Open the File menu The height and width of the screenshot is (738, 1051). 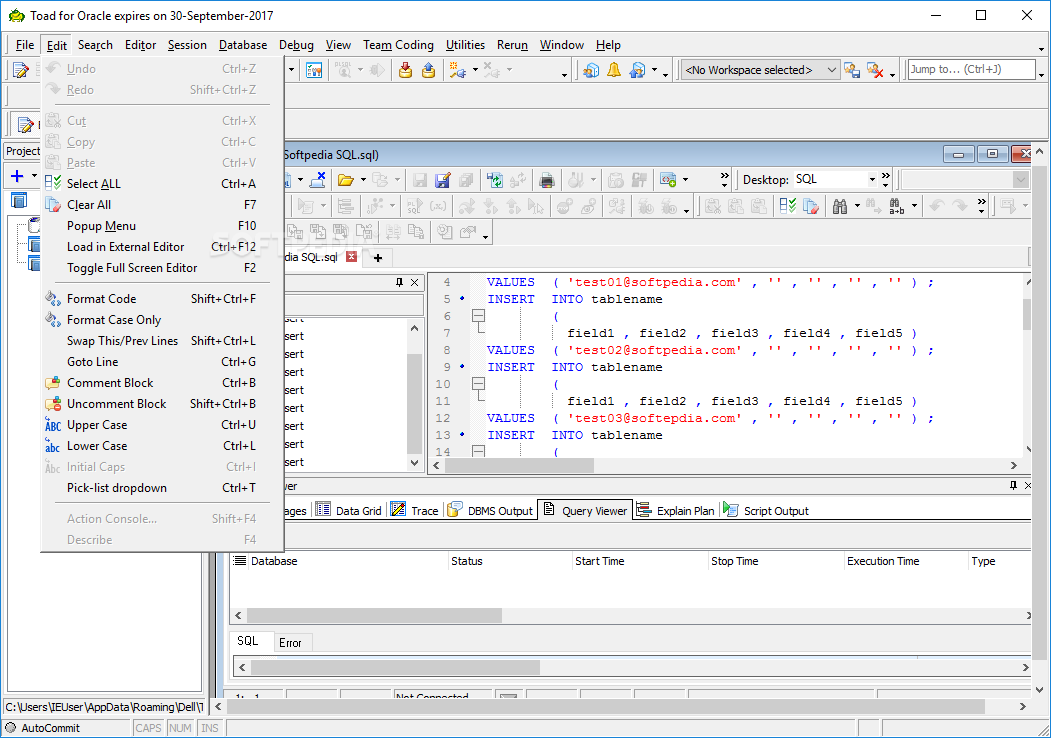point(25,45)
